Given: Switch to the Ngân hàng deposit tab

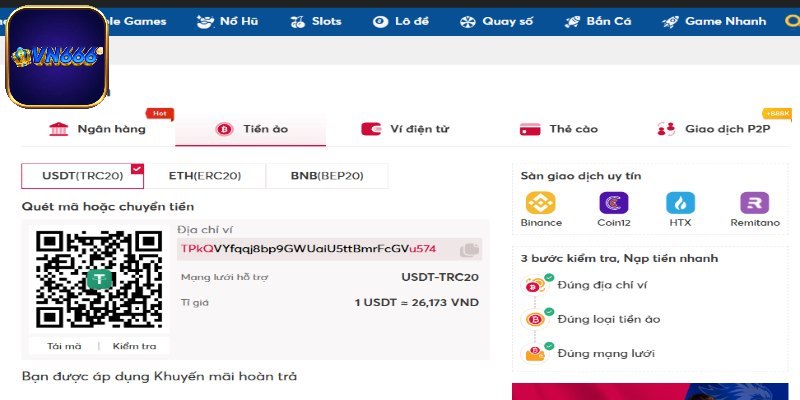Looking at the screenshot, I should coord(97,129).
